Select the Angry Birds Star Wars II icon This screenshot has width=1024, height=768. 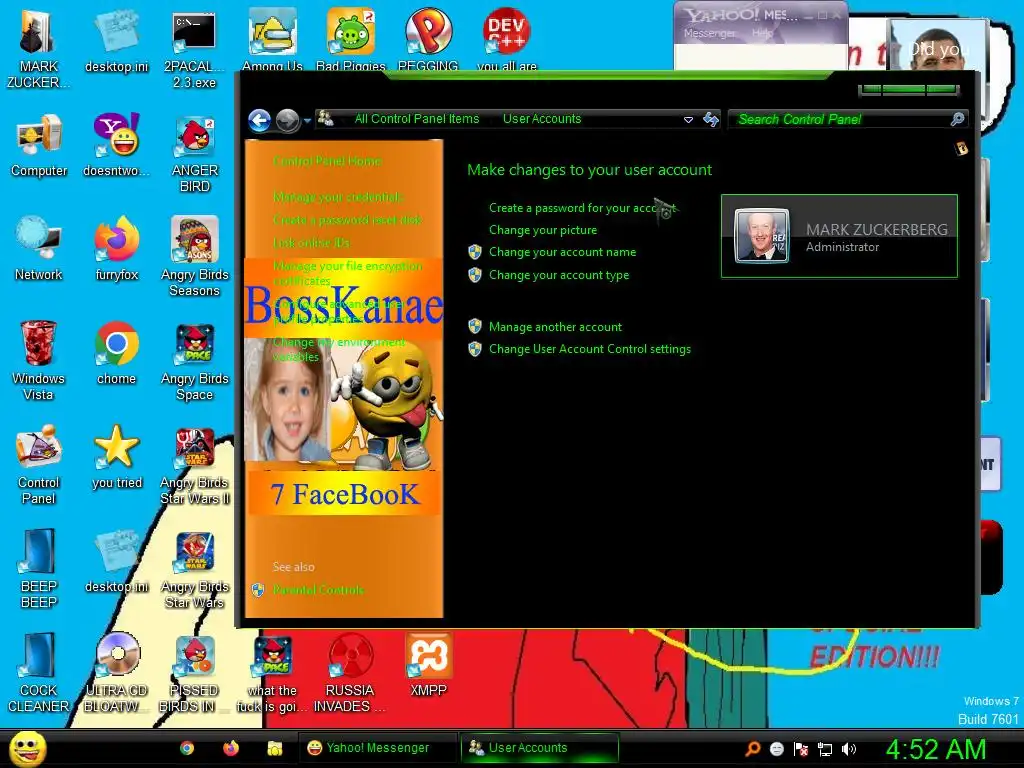[195, 464]
